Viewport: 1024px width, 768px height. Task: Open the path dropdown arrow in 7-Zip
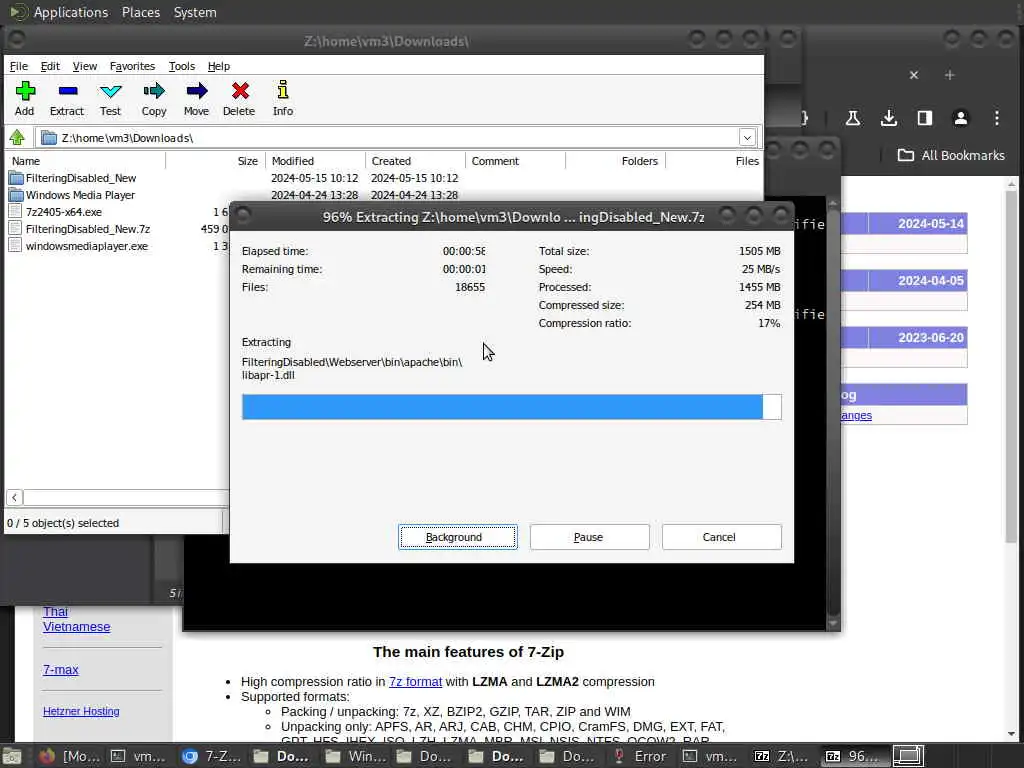click(747, 137)
